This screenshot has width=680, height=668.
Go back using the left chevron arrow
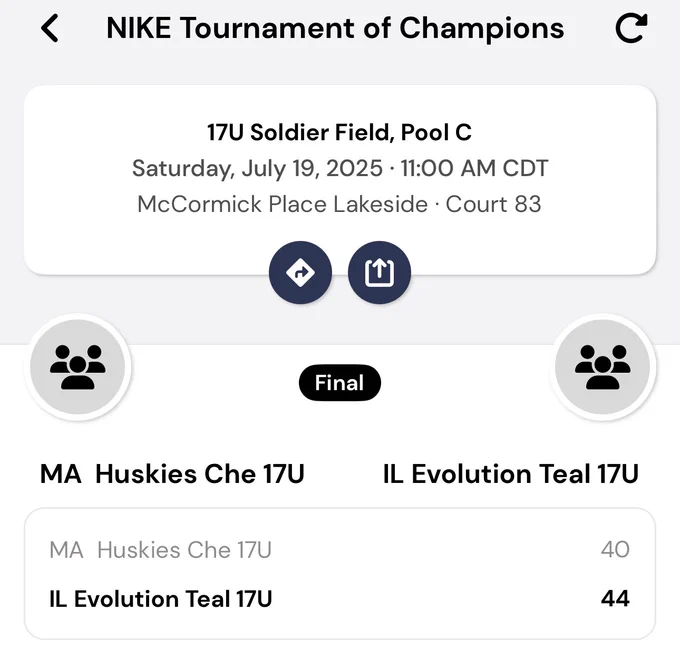pos(50,28)
